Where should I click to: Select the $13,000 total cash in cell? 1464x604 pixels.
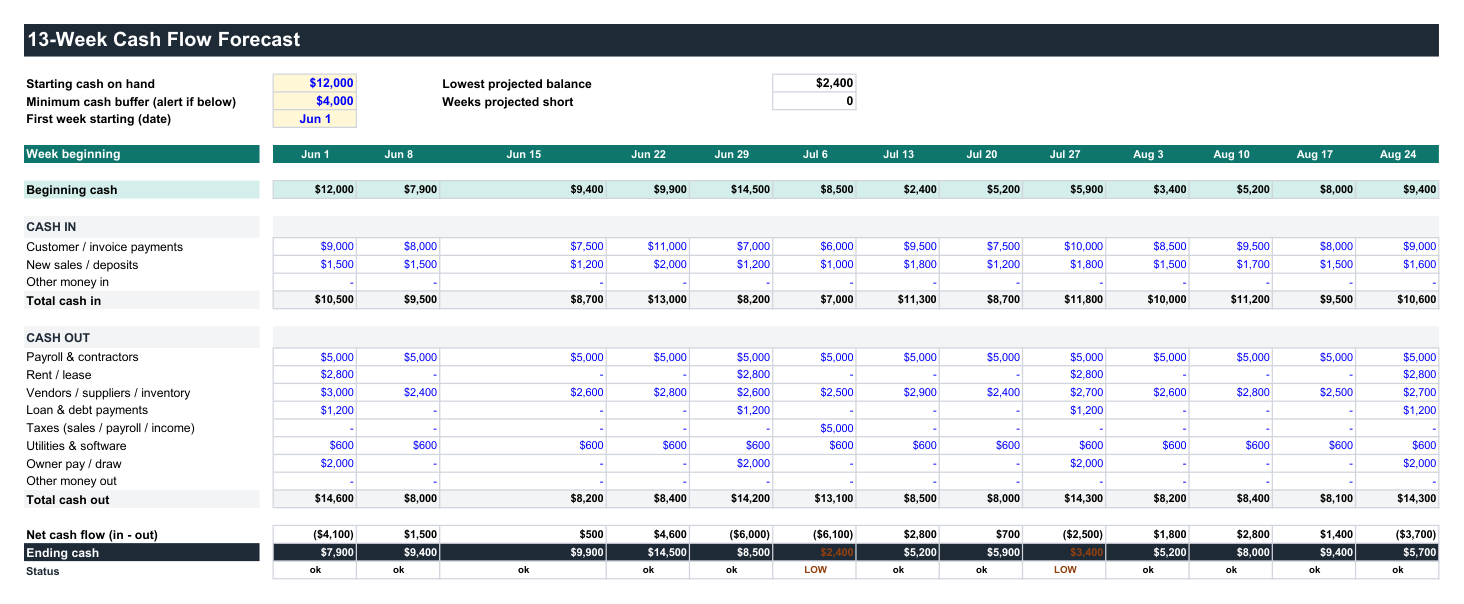click(648, 300)
